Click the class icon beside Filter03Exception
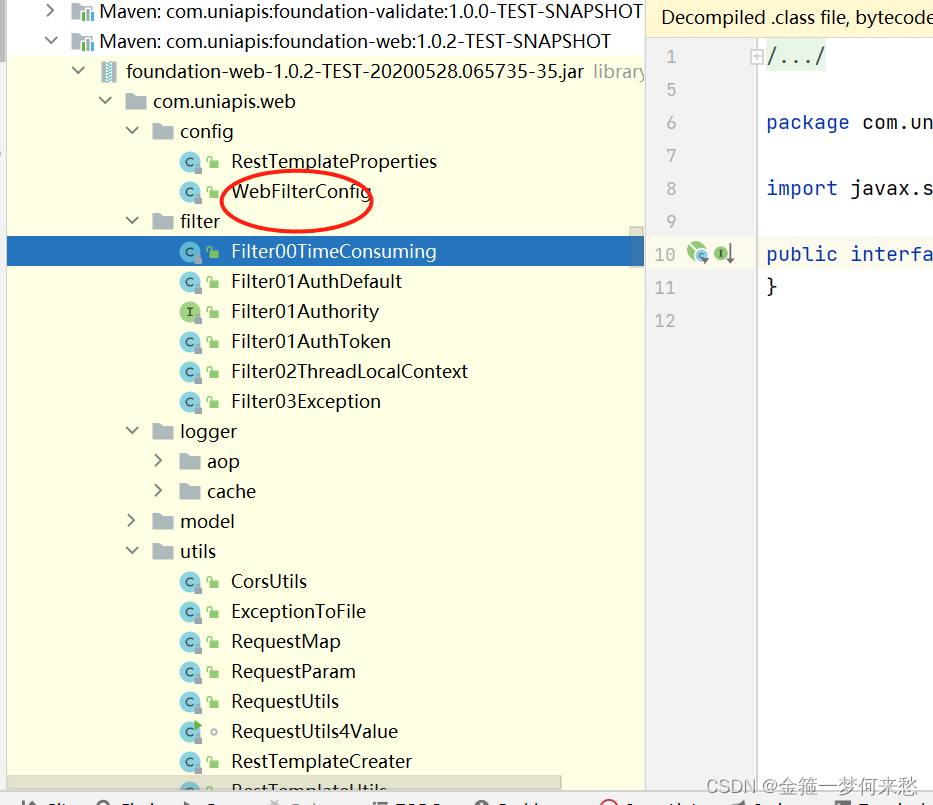The height and width of the screenshot is (805, 933). point(190,402)
